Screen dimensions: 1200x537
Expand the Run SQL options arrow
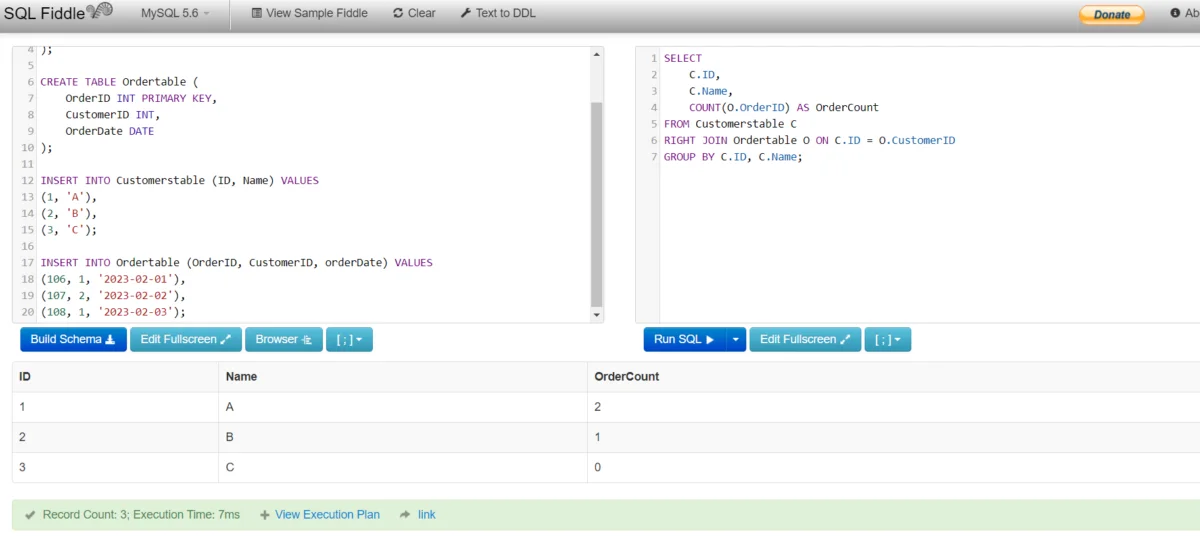[x=736, y=340]
